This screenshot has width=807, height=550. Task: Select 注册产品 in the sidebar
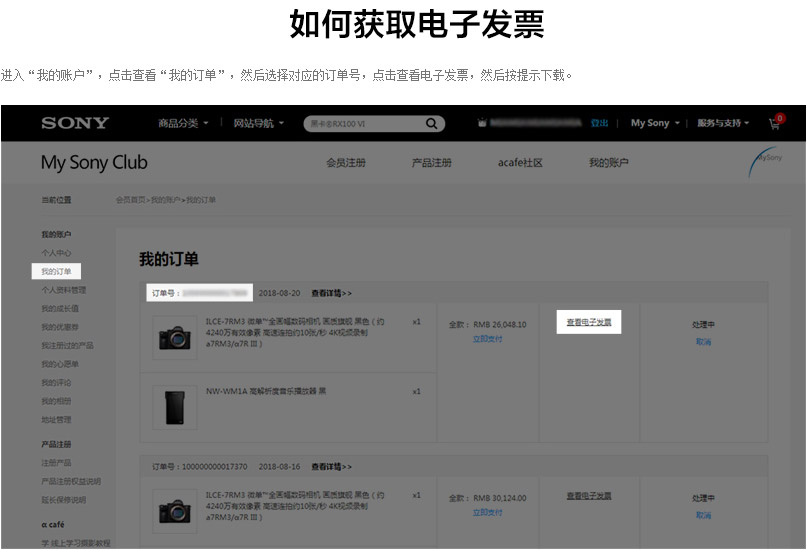click(56, 463)
